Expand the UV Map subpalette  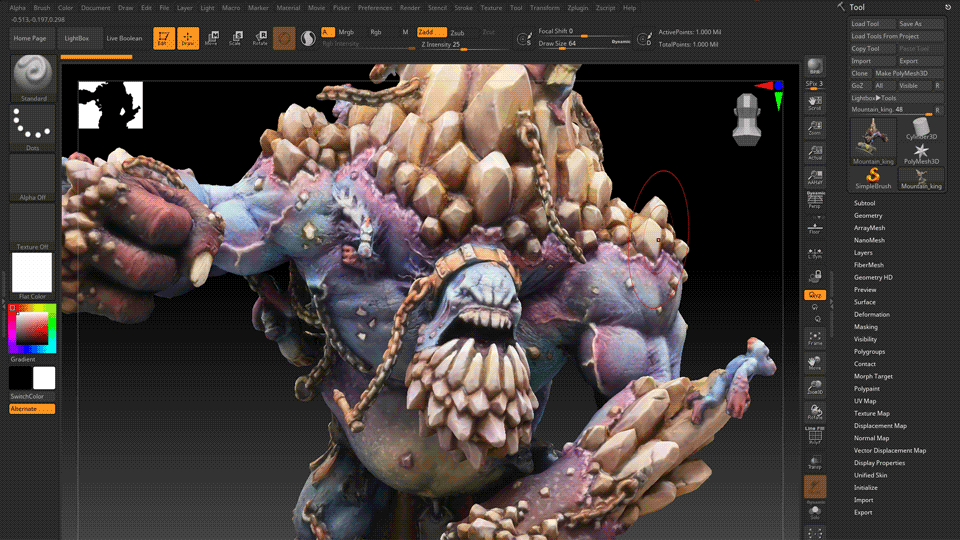tap(864, 401)
